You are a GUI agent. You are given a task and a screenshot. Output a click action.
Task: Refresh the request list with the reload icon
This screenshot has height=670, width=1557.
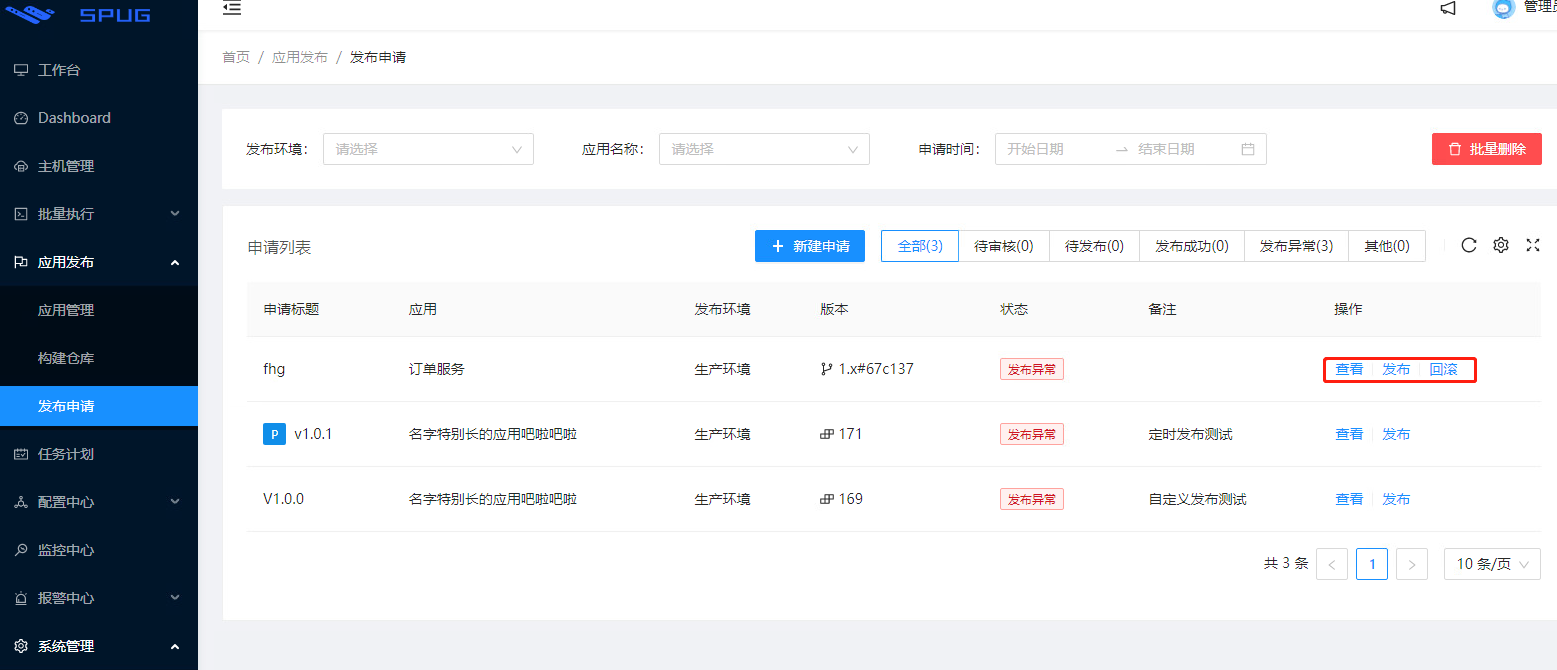click(1469, 245)
